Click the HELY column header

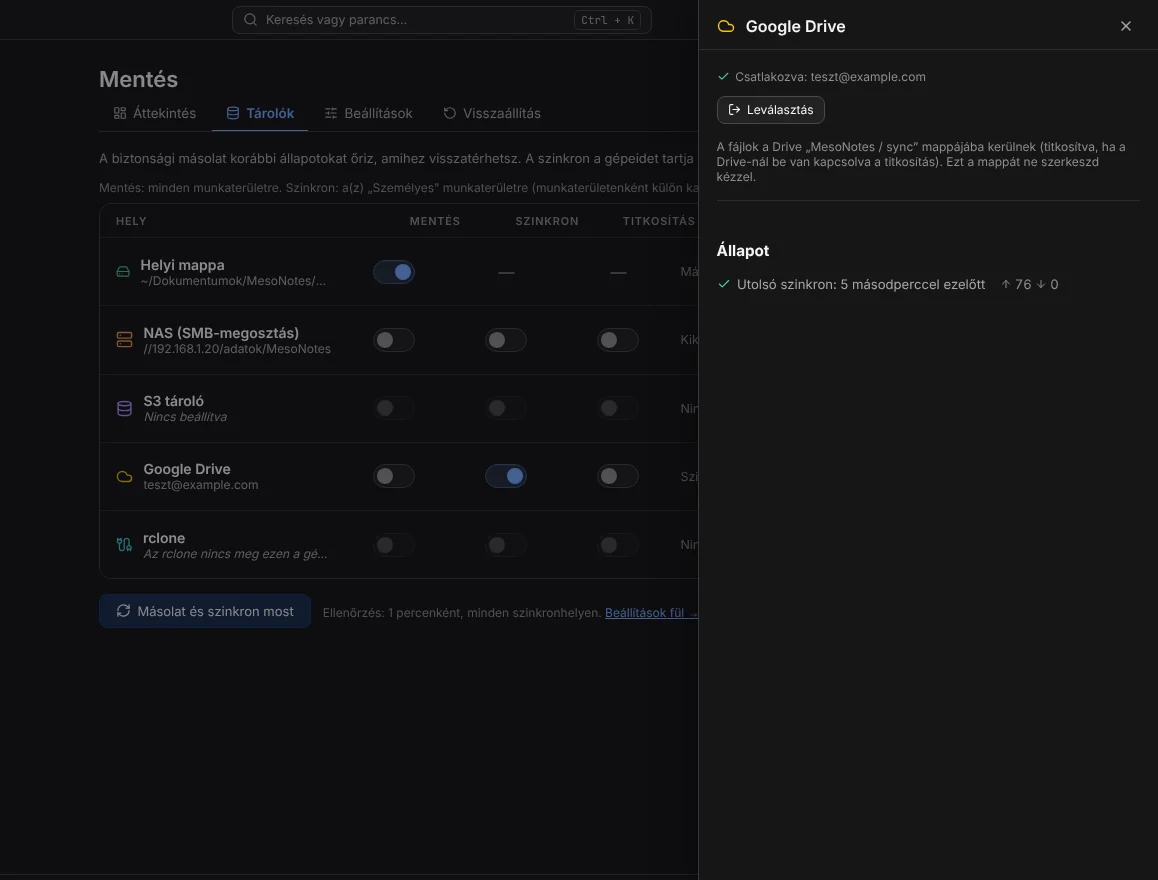tap(131, 221)
